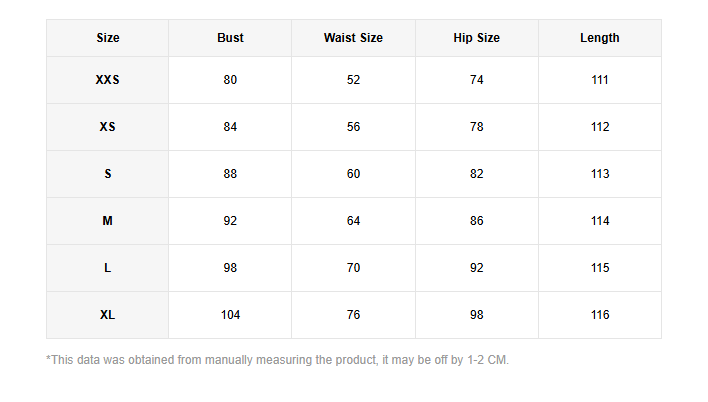Click the M hip value 86
Viewport: 708px width, 402px height.
point(476,221)
